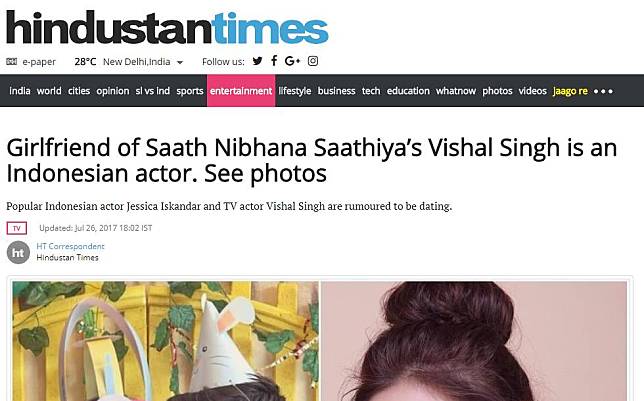Show more sections via three dots
This screenshot has width=644, height=401.
coord(603,91)
